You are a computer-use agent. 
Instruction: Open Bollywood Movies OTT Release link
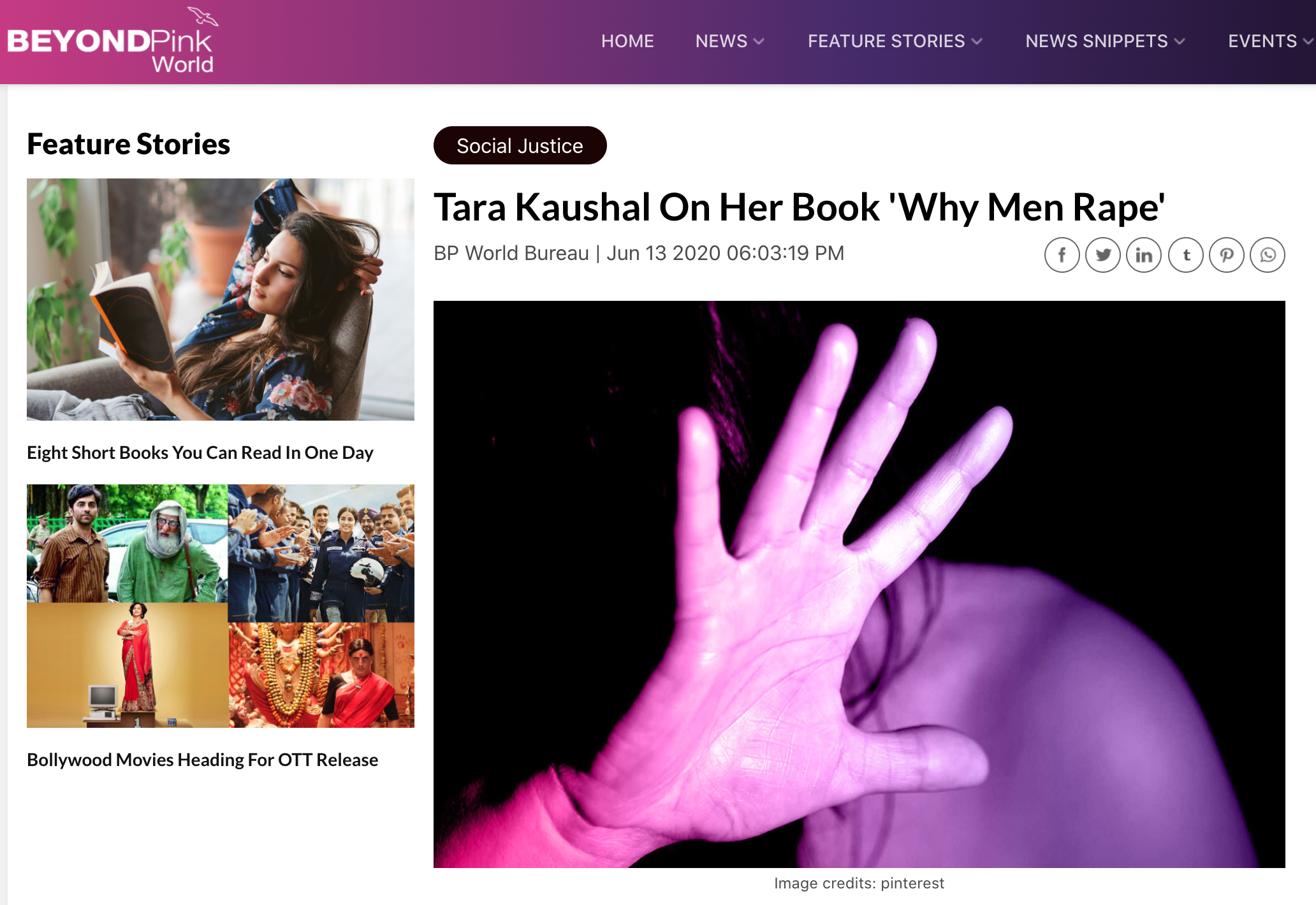pos(203,760)
